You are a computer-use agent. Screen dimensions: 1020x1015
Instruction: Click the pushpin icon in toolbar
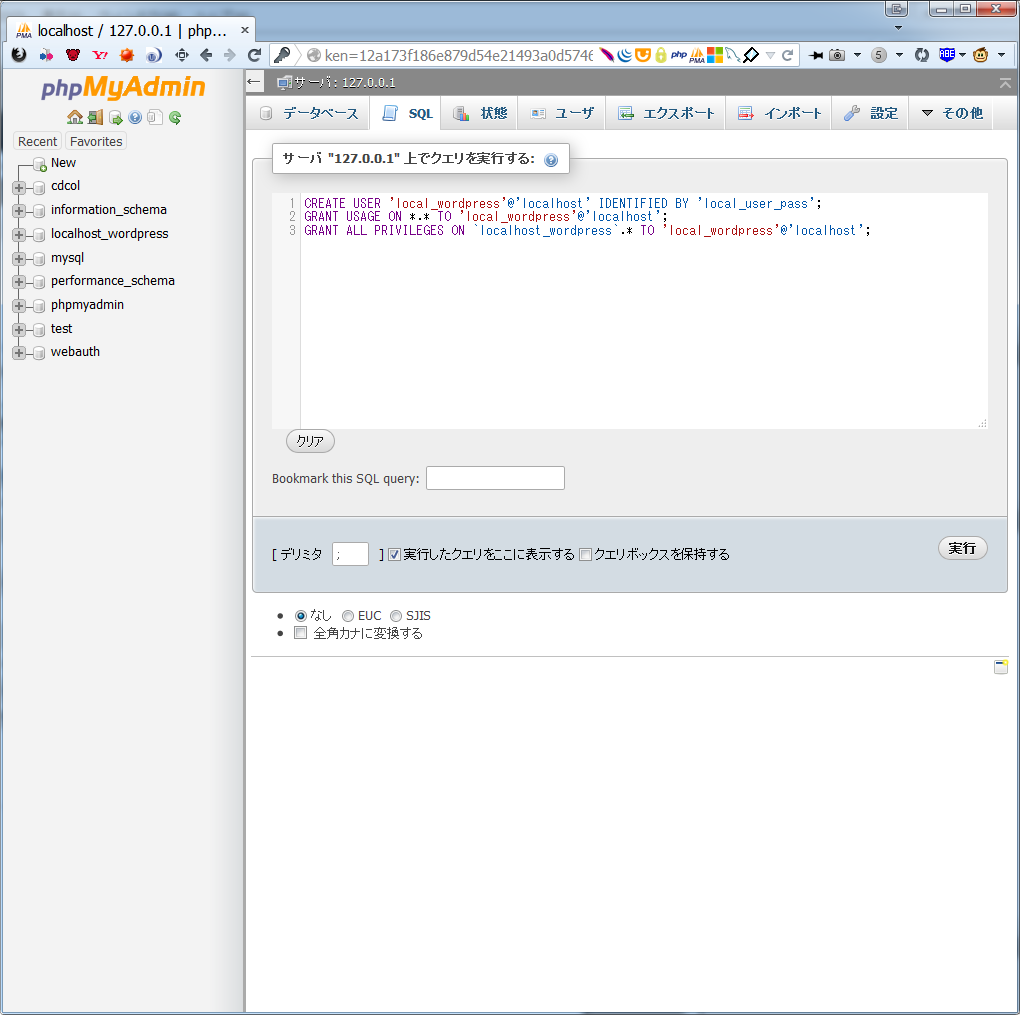[x=815, y=55]
